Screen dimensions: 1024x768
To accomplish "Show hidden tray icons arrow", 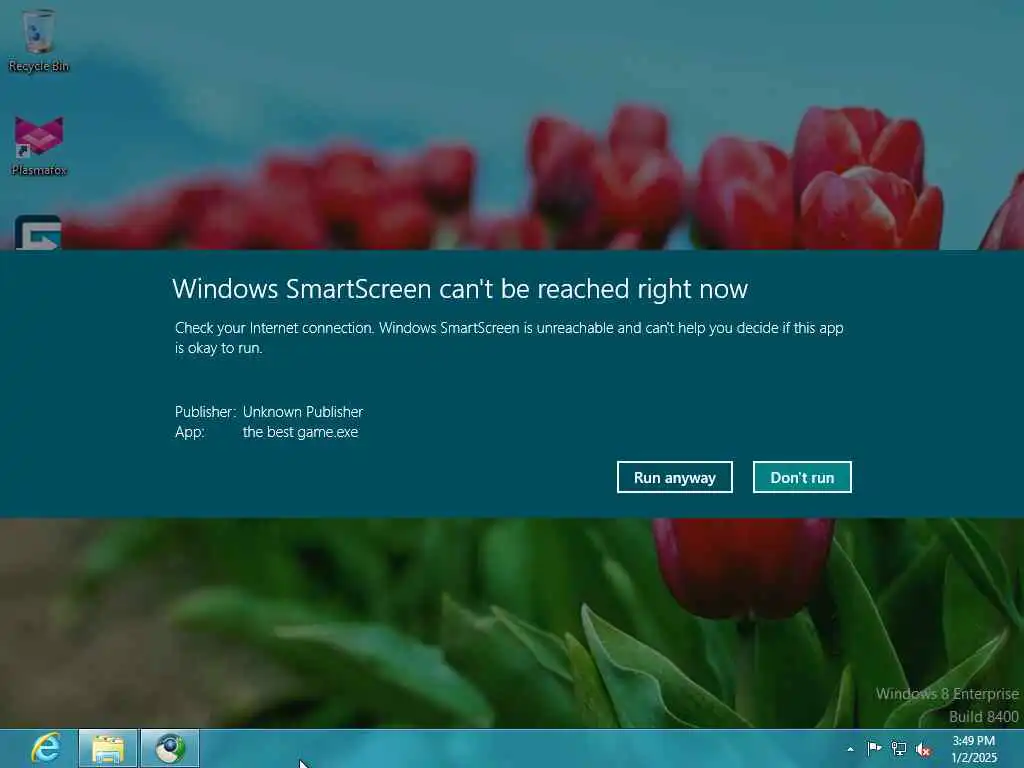I will 850,749.
